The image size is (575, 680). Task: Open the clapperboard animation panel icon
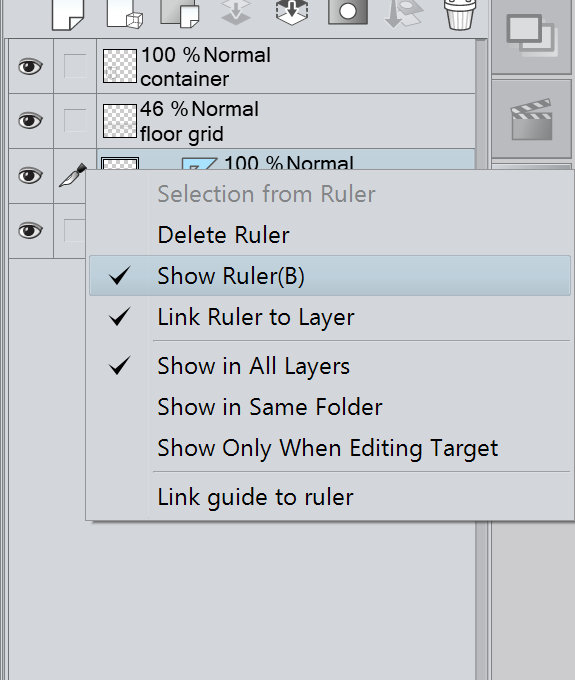point(532,119)
